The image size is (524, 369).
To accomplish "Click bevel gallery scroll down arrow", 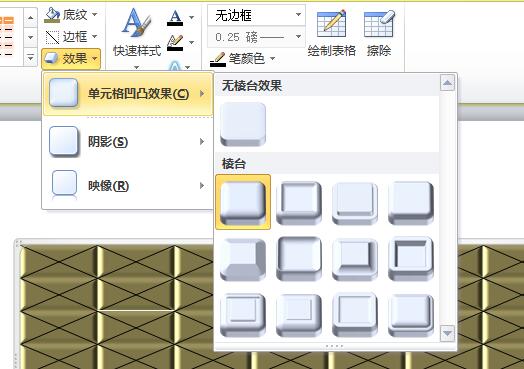I will coord(447,333).
